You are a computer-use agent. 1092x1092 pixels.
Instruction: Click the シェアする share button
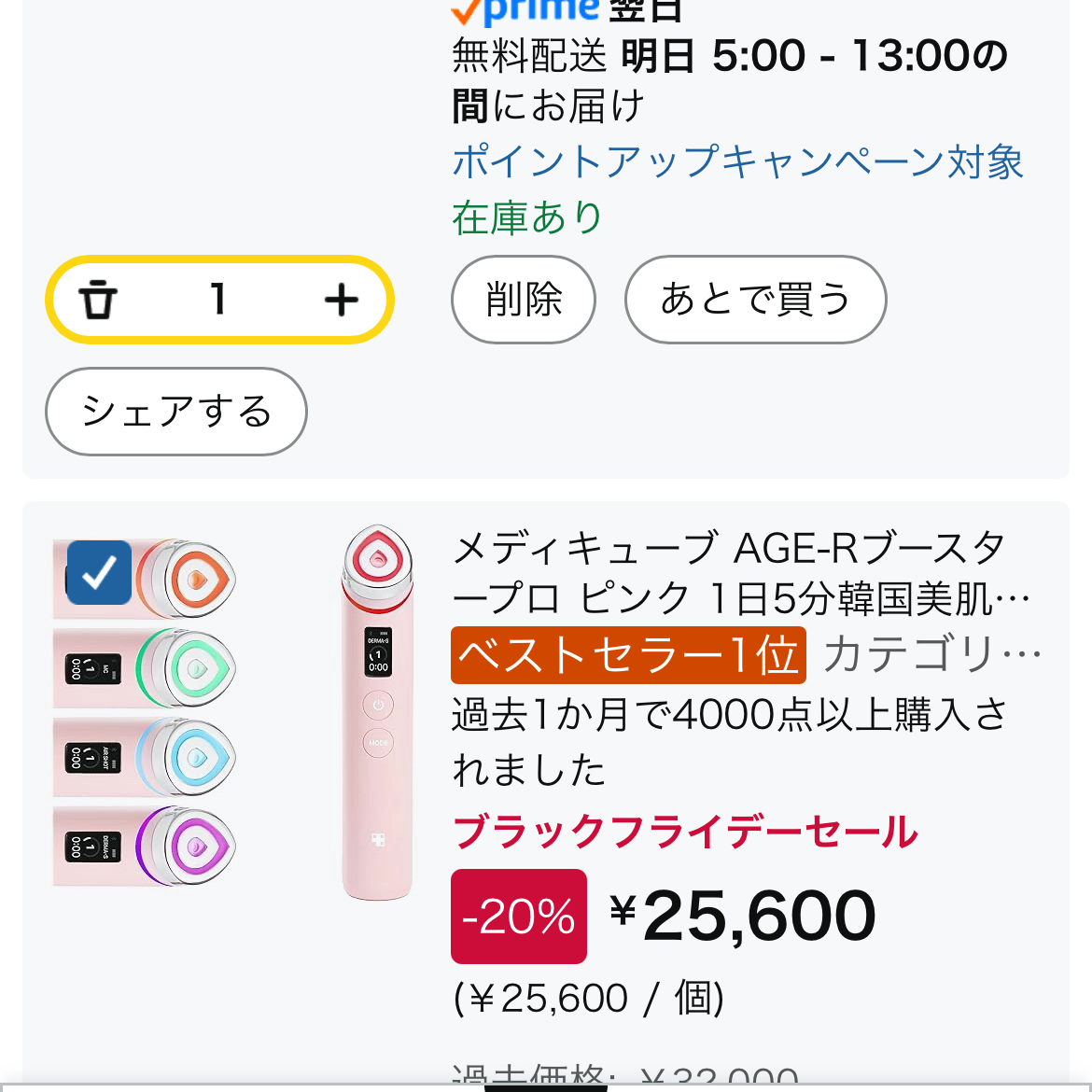(175, 412)
